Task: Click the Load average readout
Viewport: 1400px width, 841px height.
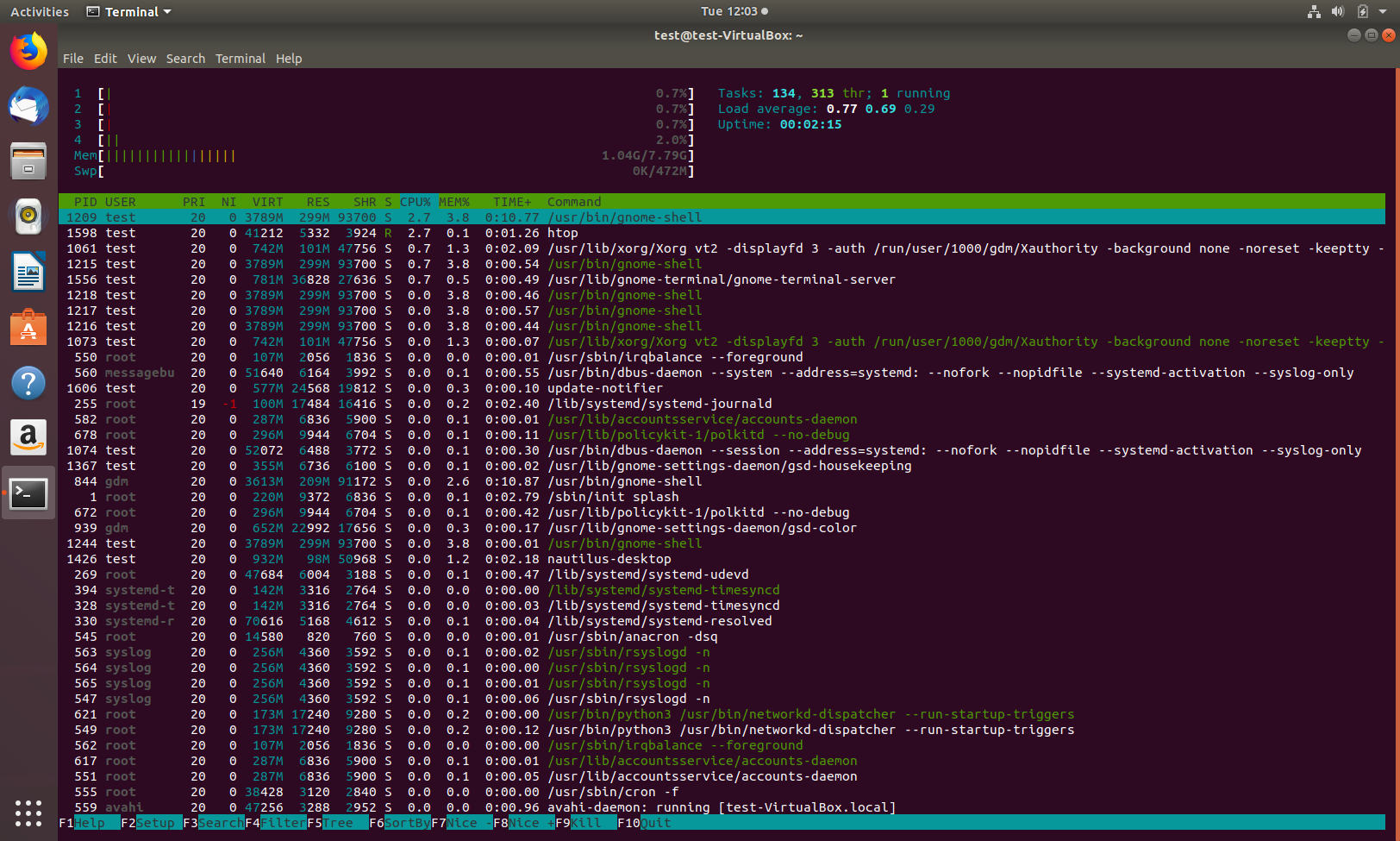Action: pyautogui.click(x=826, y=109)
